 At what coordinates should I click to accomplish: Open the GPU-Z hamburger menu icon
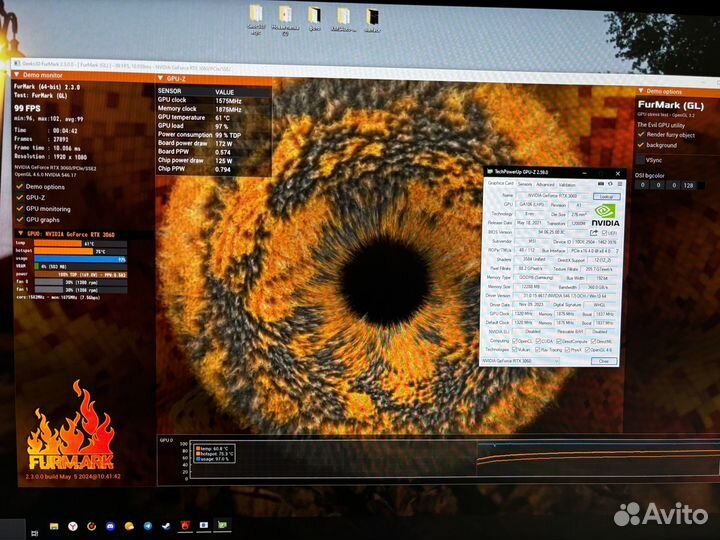click(x=619, y=184)
